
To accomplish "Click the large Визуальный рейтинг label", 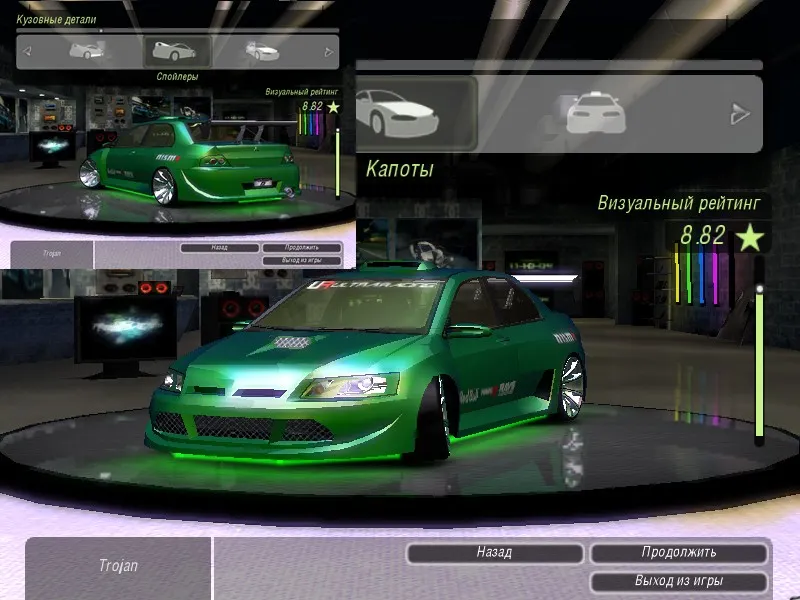I will [679, 203].
